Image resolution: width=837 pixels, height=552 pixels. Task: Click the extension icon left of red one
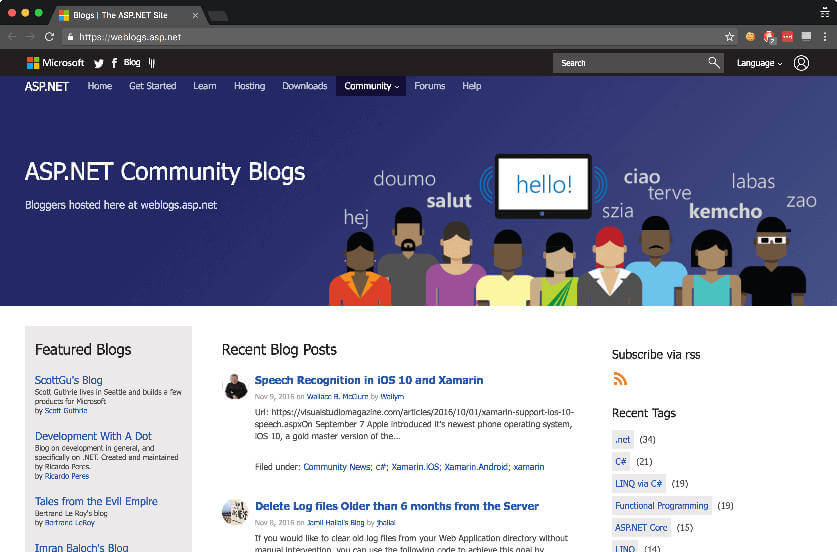pyautogui.click(x=769, y=37)
